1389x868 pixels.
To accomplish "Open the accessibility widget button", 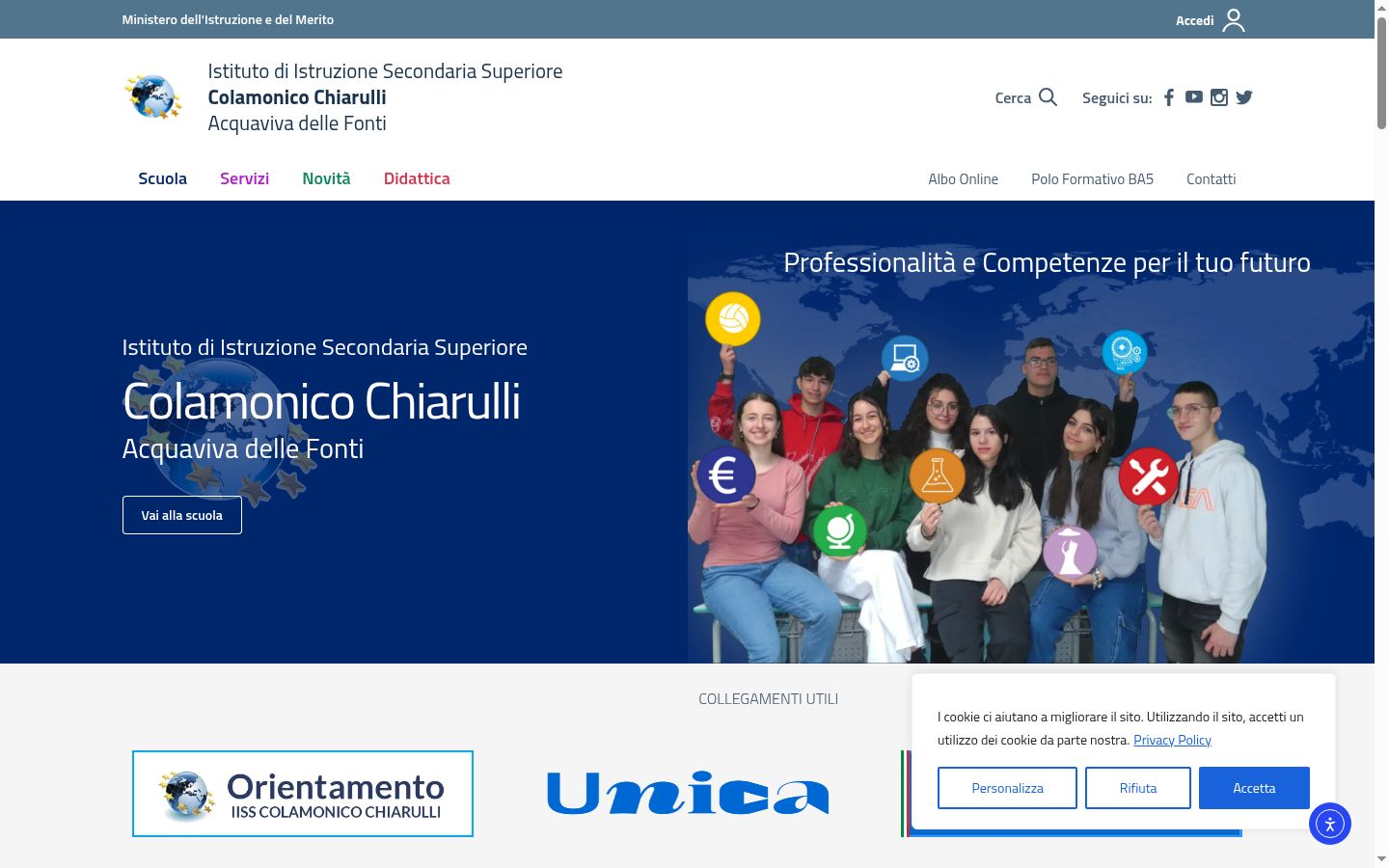I will click(x=1330, y=824).
